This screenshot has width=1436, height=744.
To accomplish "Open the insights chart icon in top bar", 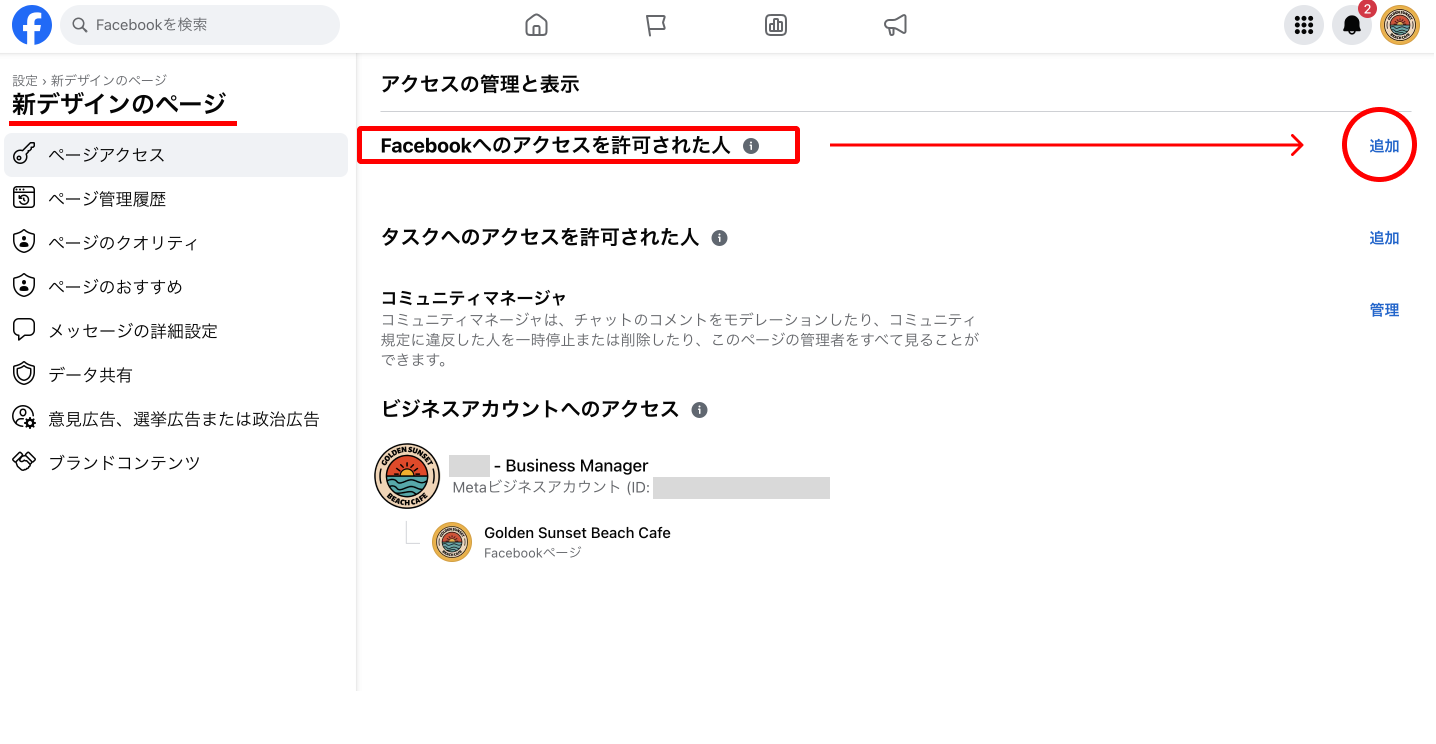I will (776, 26).
